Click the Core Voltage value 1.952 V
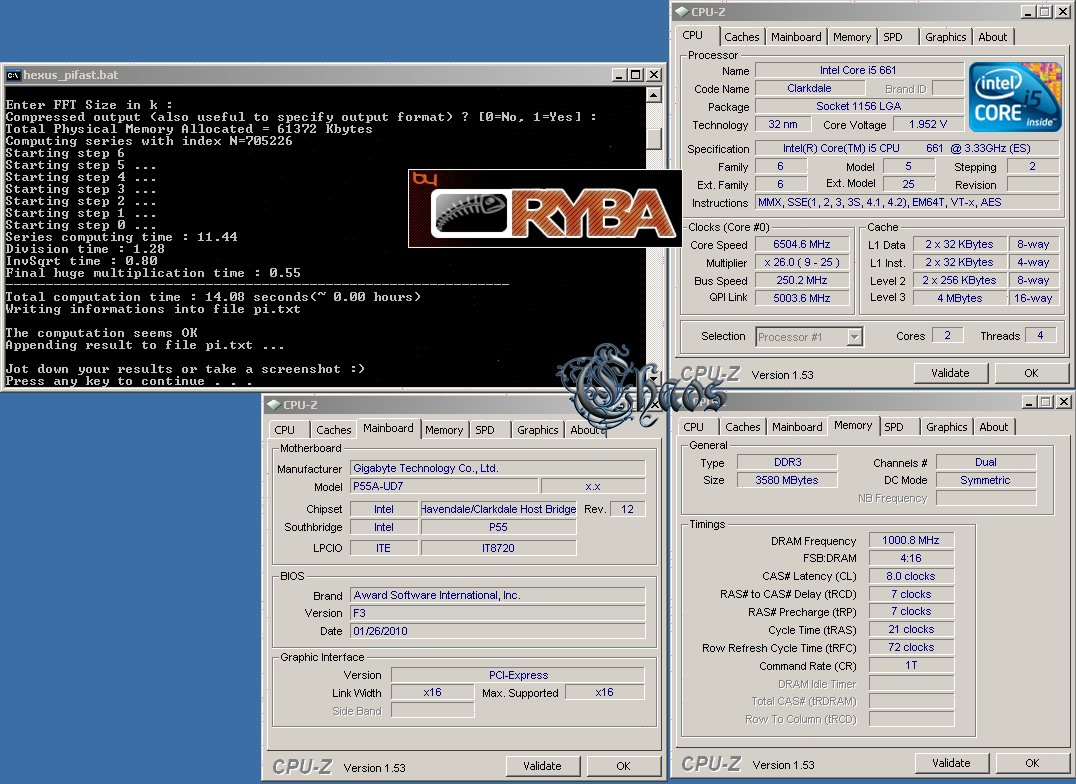 click(x=928, y=124)
